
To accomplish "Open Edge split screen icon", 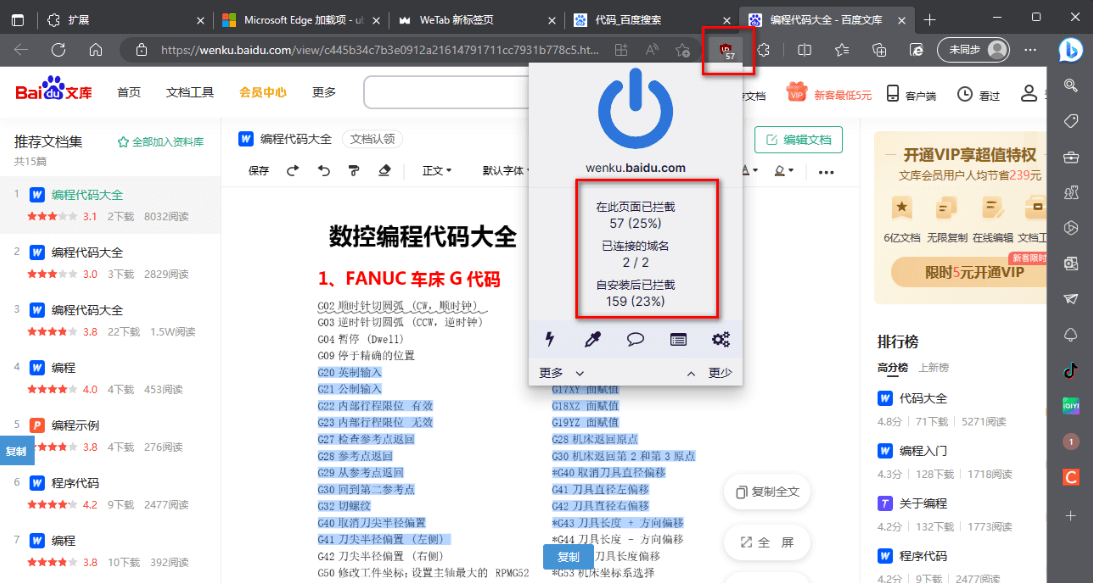I will click(x=804, y=50).
